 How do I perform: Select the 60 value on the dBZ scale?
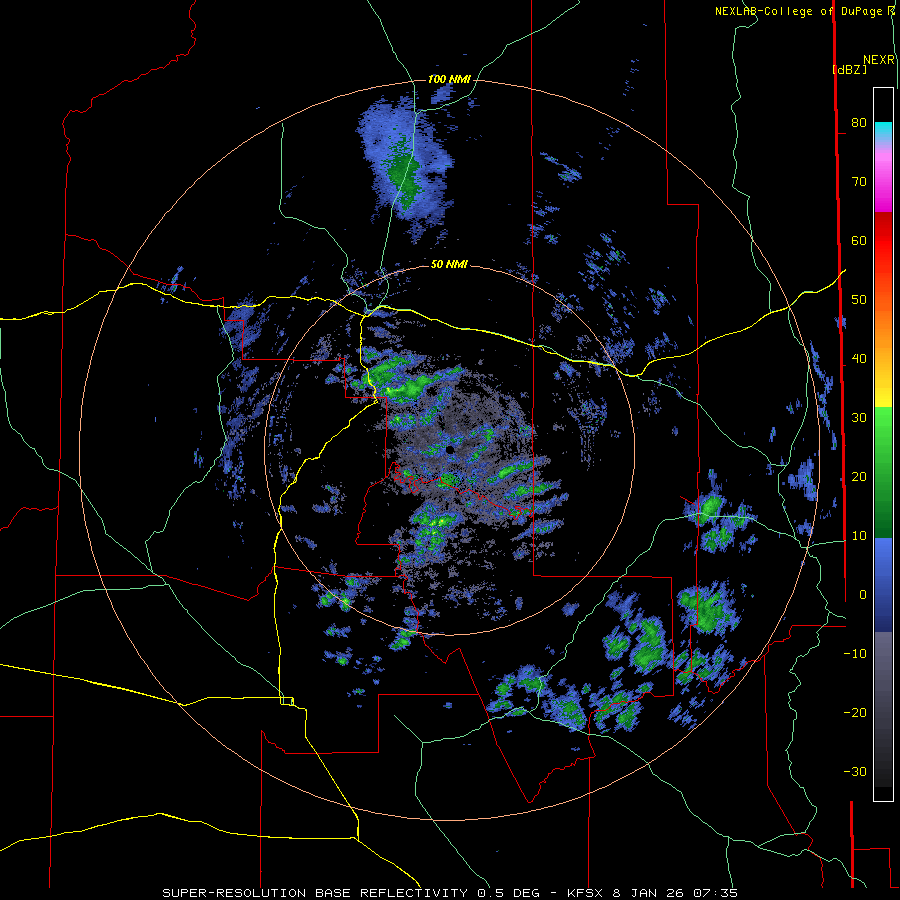859,240
